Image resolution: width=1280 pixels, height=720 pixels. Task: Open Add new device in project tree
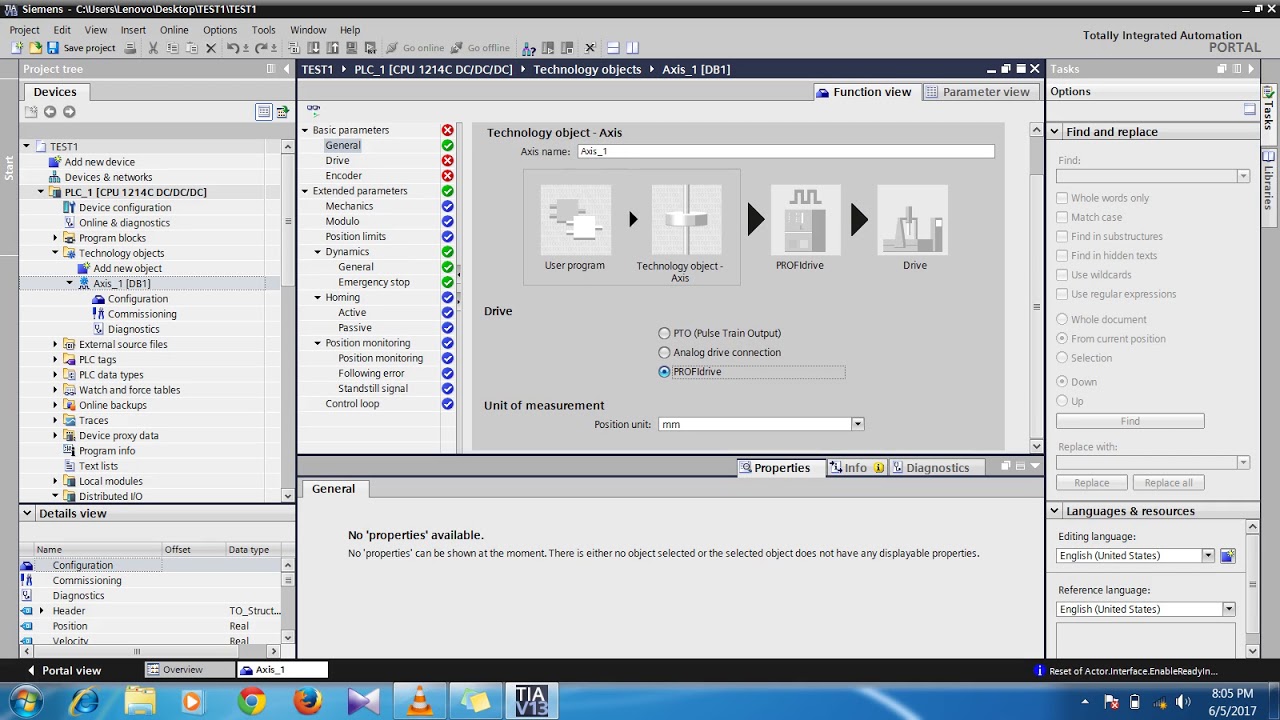click(x=100, y=162)
